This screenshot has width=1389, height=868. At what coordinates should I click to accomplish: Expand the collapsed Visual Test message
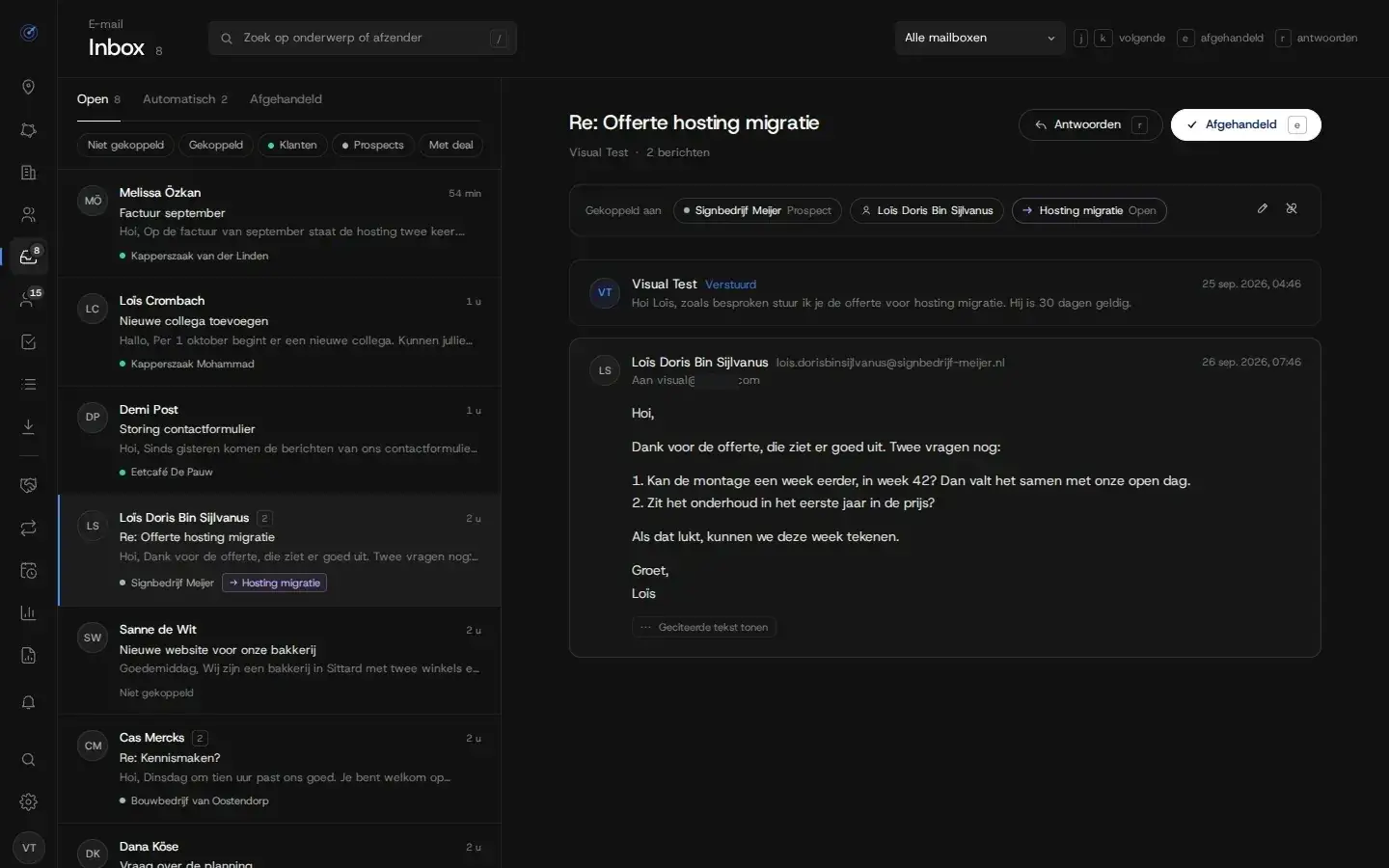click(x=944, y=293)
